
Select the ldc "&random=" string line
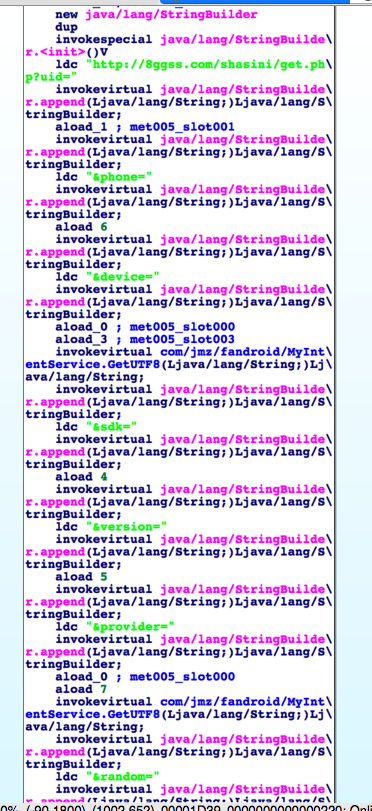point(108,776)
